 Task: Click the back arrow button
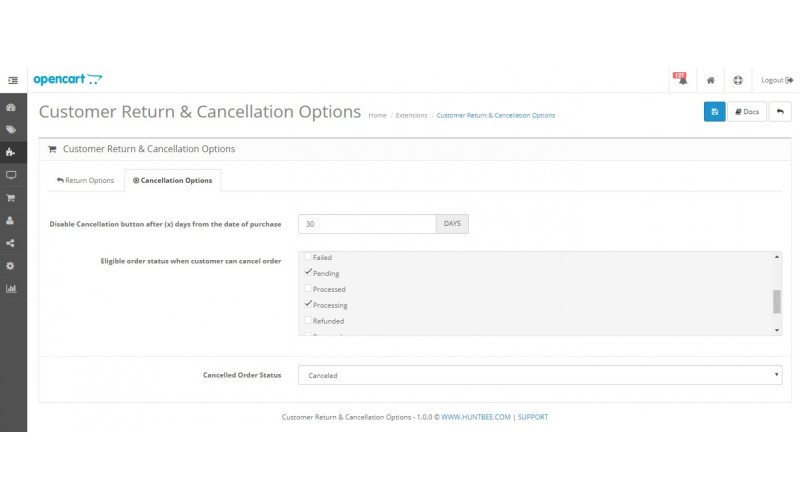(779, 112)
